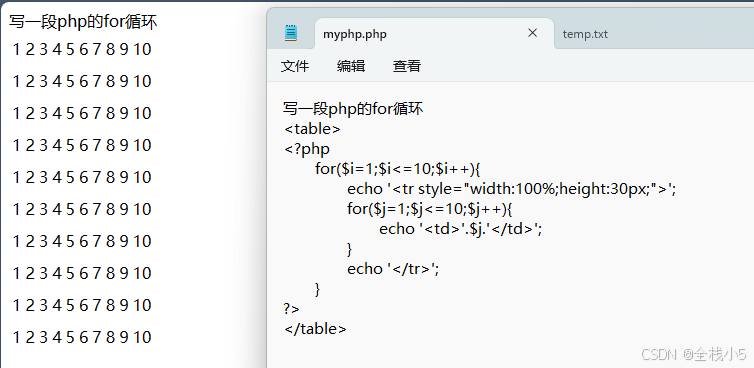Click the echo '<td>' code line
Image resolution: width=754 pixels, height=368 pixels.
point(461,229)
